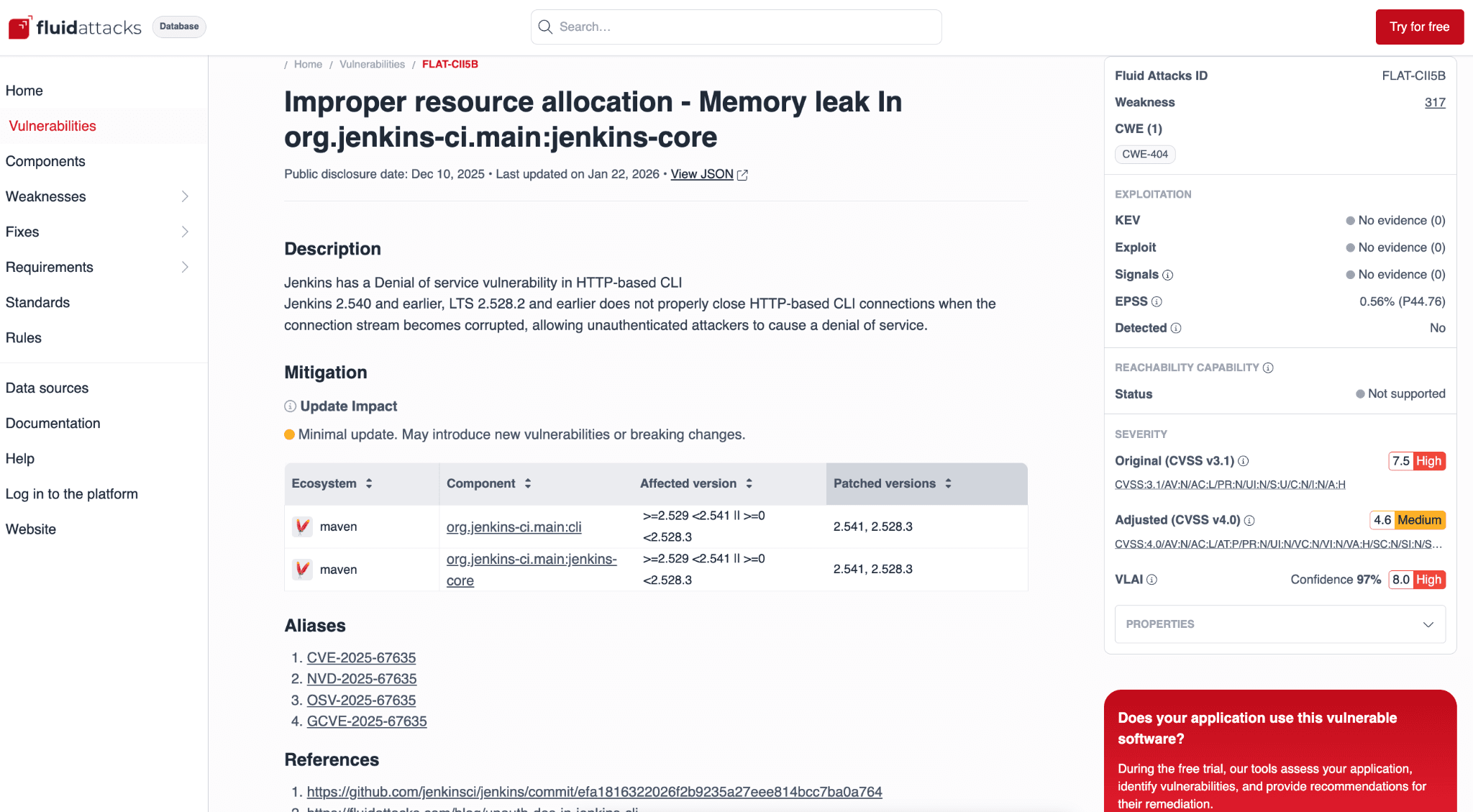Focus the Search input field

pyautogui.click(x=736, y=27)
